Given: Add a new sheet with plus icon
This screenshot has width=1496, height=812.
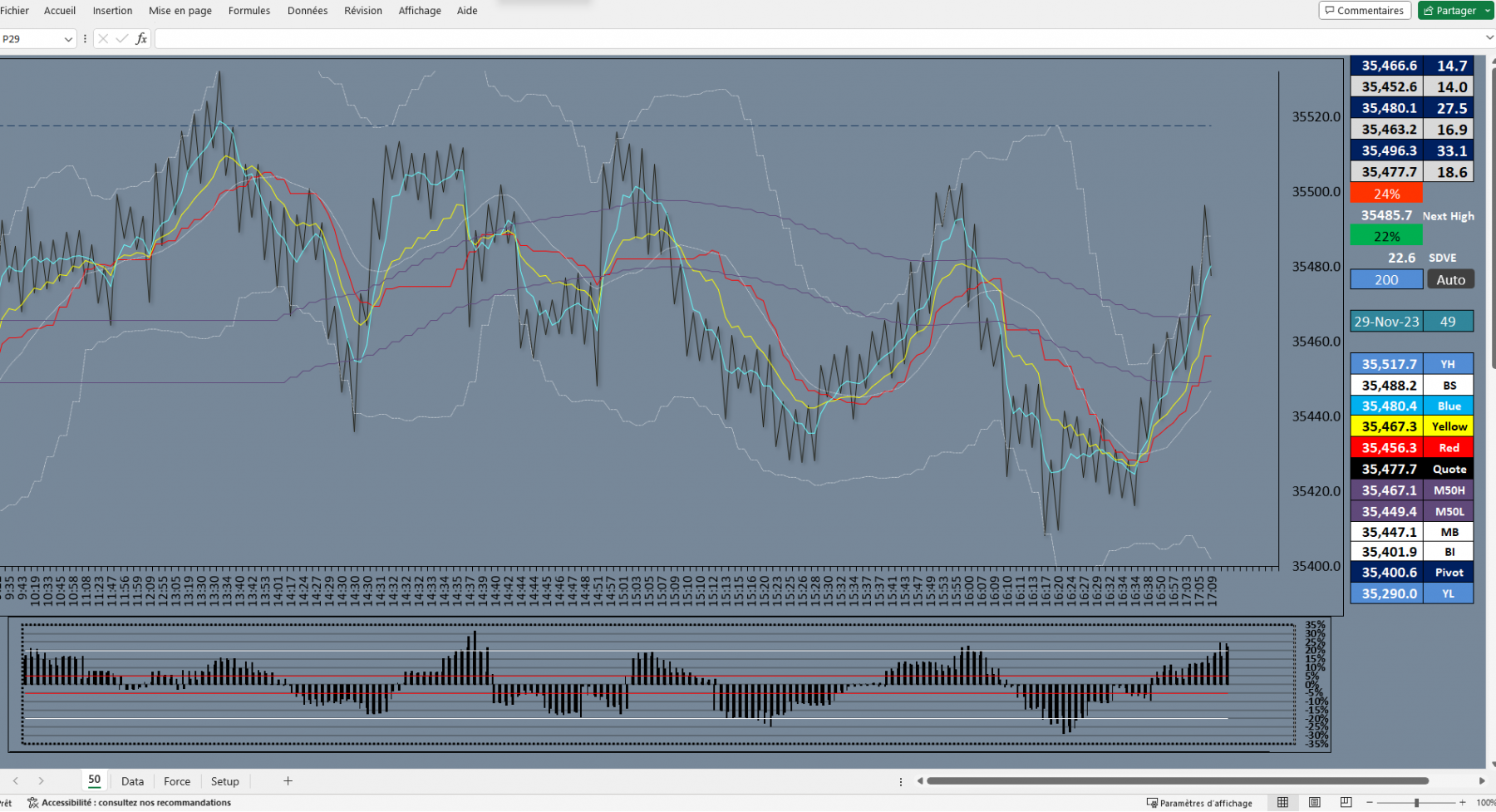Looking at the screenshot, I should 288,781.
